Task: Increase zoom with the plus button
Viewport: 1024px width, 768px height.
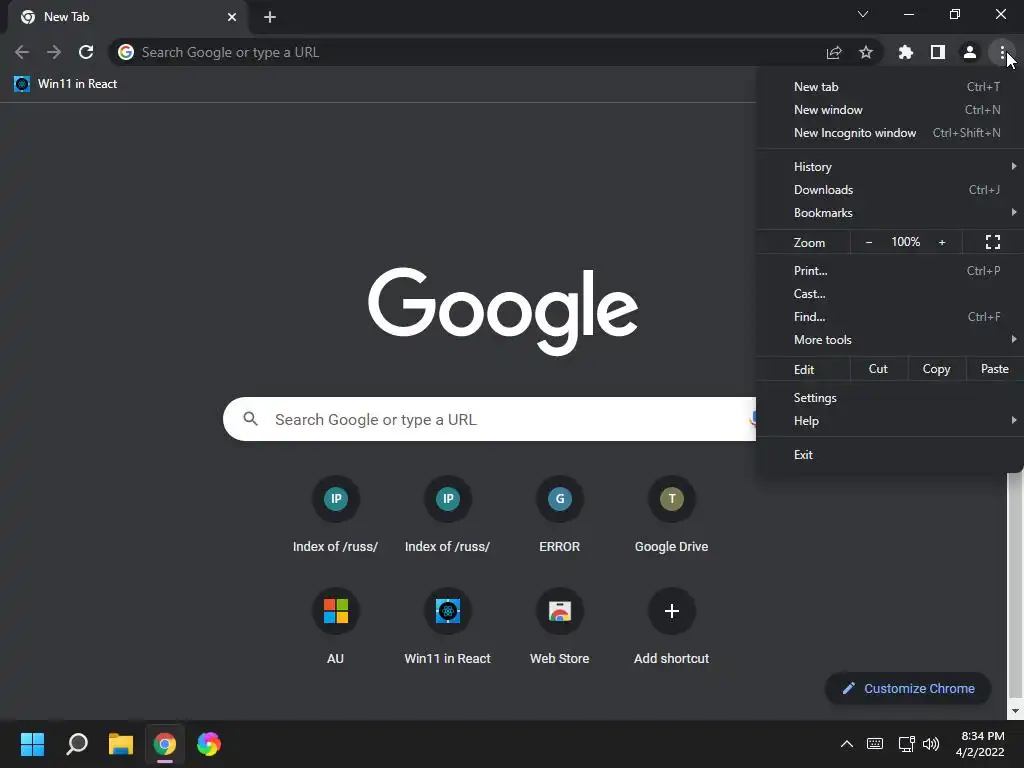Action: (942, 242)
